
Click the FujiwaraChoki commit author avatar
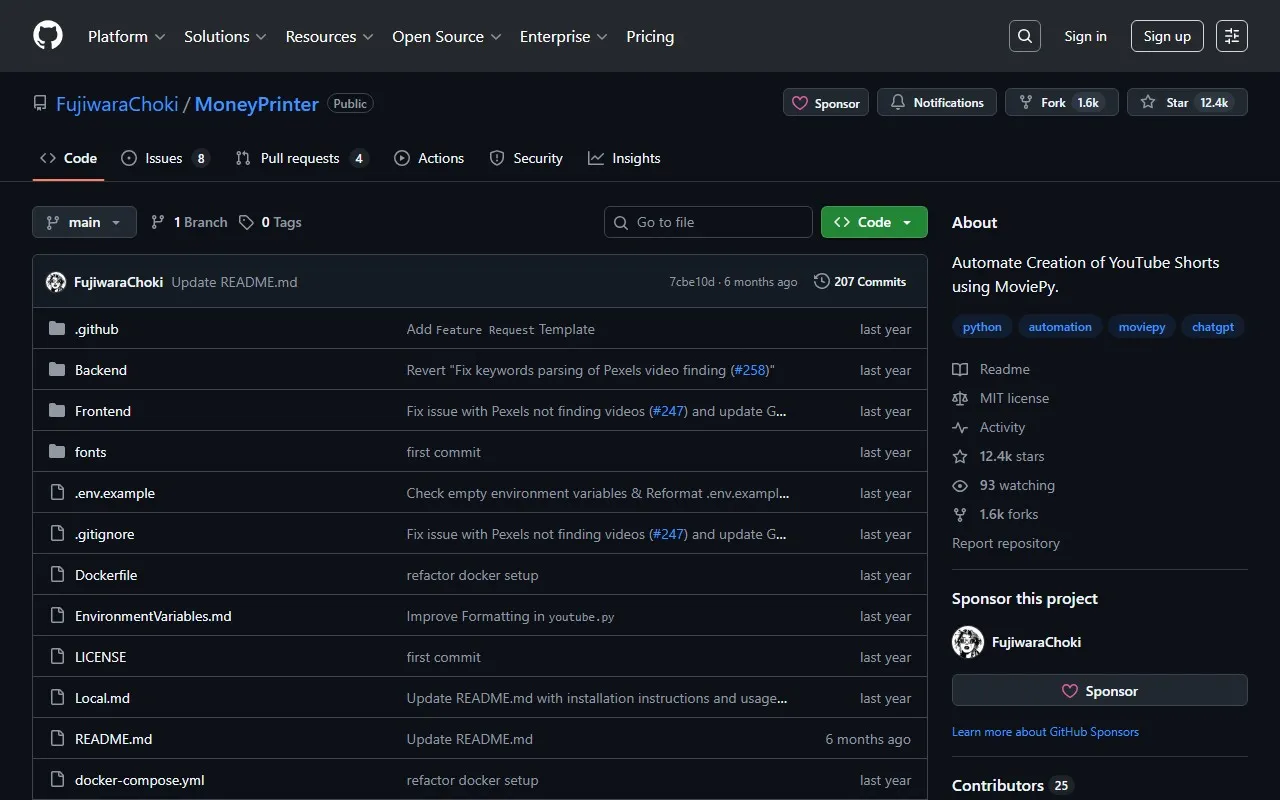pos(56,282)
